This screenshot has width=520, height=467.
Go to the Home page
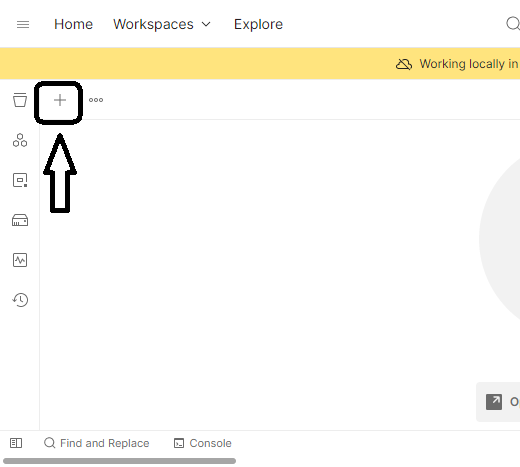point(73,24)
